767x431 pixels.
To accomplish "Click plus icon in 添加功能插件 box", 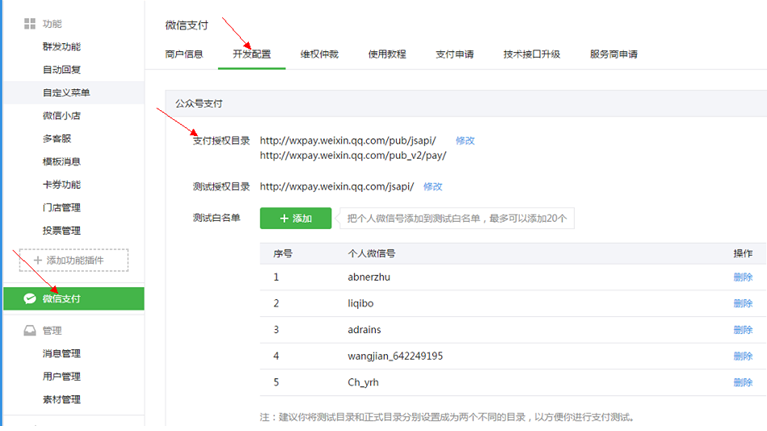I will [38, 260].
